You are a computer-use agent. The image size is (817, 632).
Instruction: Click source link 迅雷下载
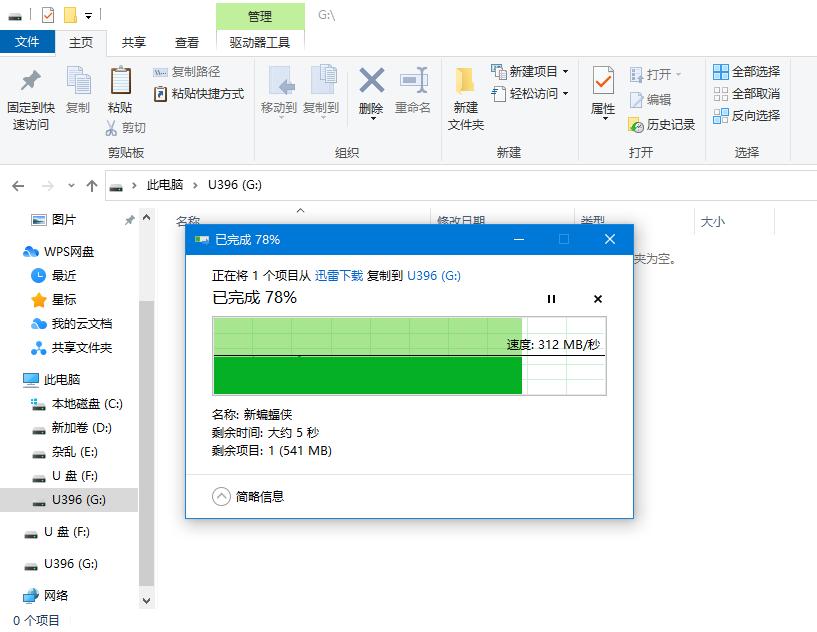339,276
